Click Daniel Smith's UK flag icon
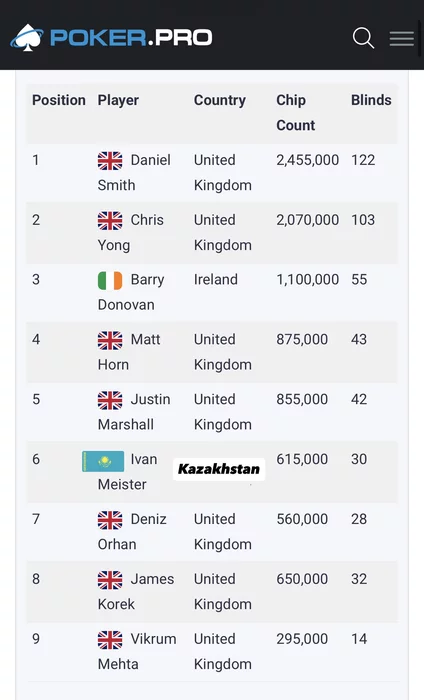This screenshot has height=700, width=424. coord(110,161)
